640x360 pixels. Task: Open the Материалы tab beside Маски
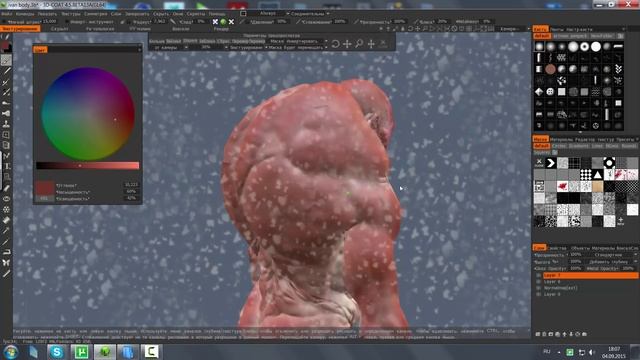pos(561,140)
